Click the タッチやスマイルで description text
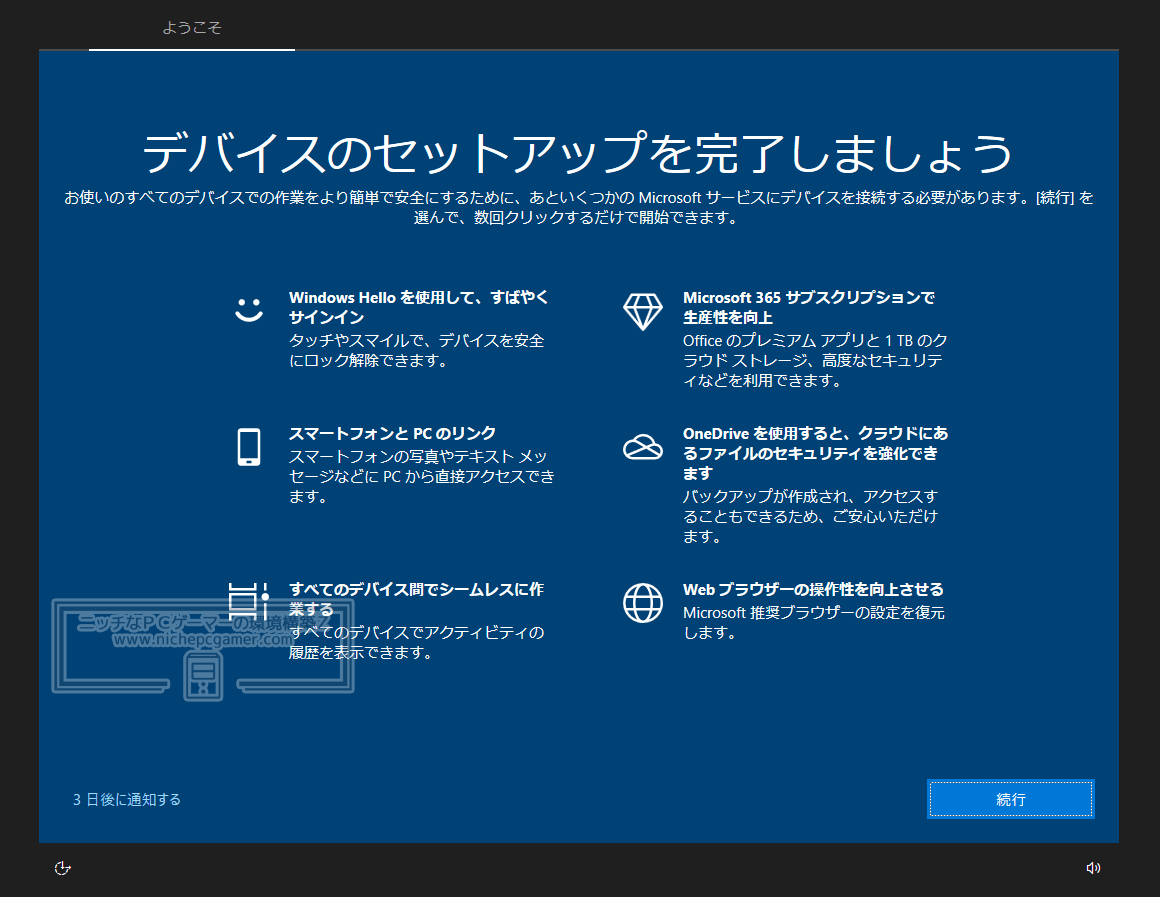1160x897 pixels. (417, 351)
